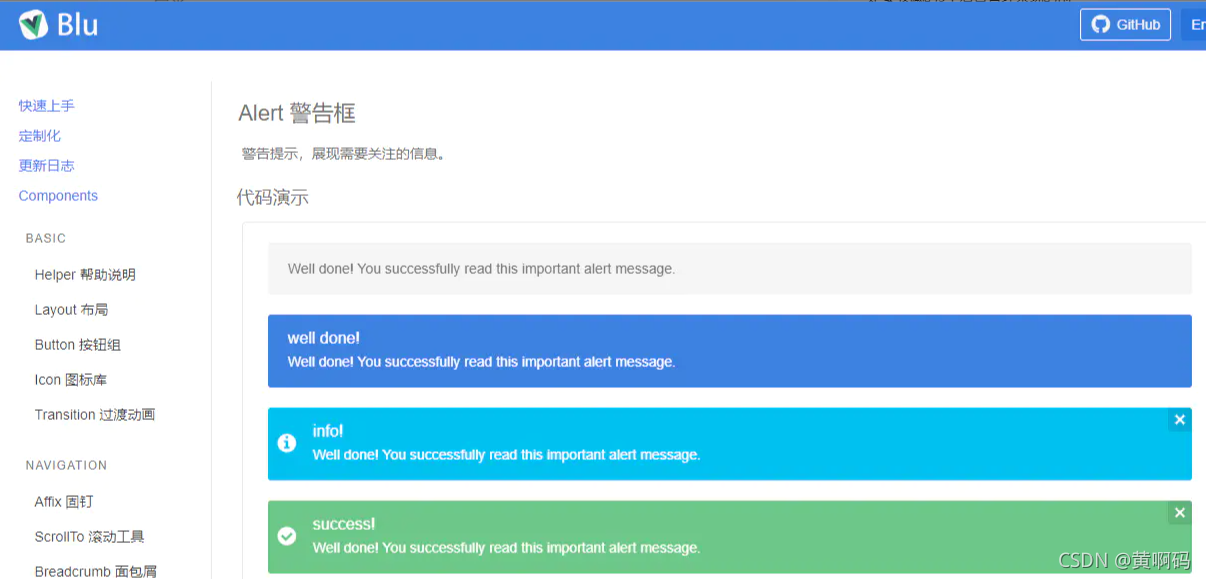Viewport: 1206px width, 579px height.
Task: Open 定制化 sidebar link
Action: pyautogui.click(x=40, y=136)
